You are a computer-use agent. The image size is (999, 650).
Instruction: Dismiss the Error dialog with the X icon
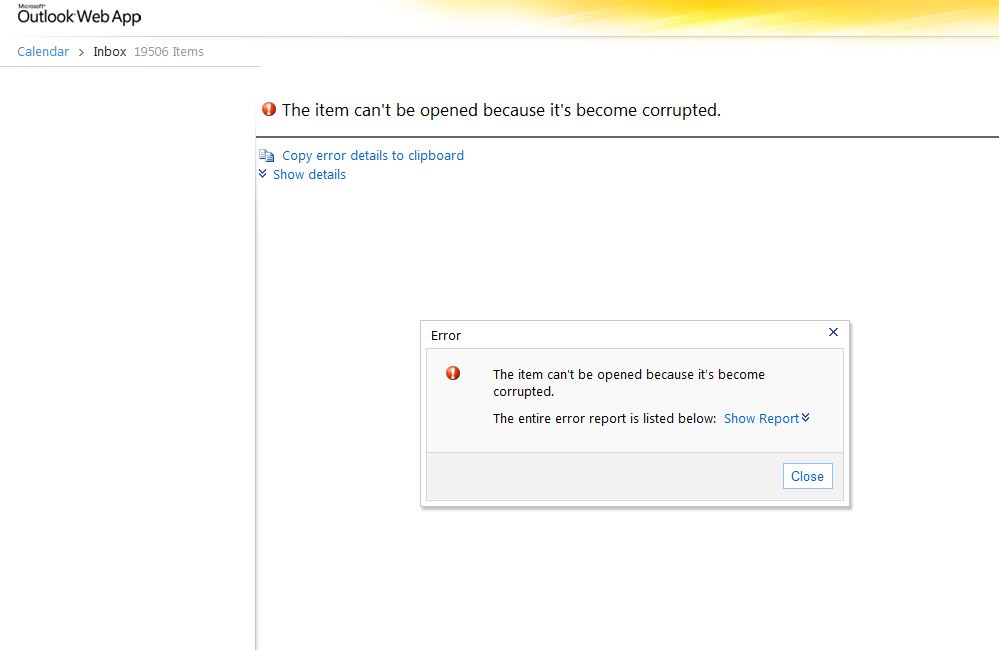pyautogui.click(x=833, y=332)
